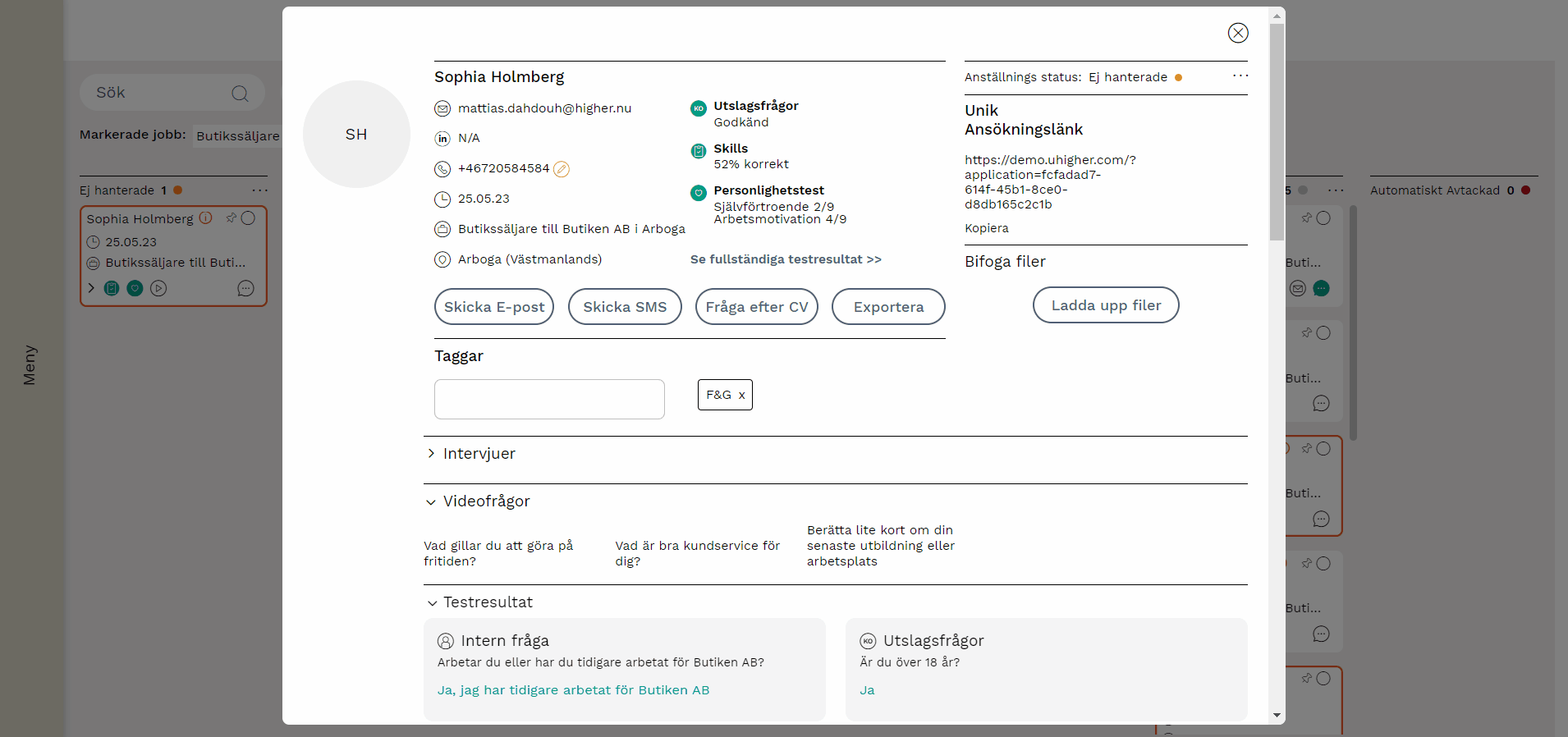Click Fråga efter CV button
This screenshot has width=1568, height=737.
pos(756,307)
